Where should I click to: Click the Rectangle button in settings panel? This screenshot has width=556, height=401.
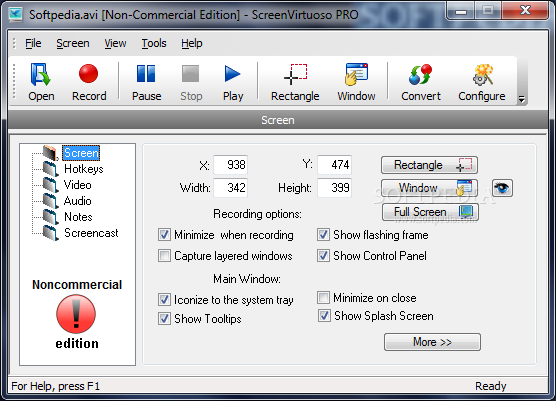click(x=429, y=165)
